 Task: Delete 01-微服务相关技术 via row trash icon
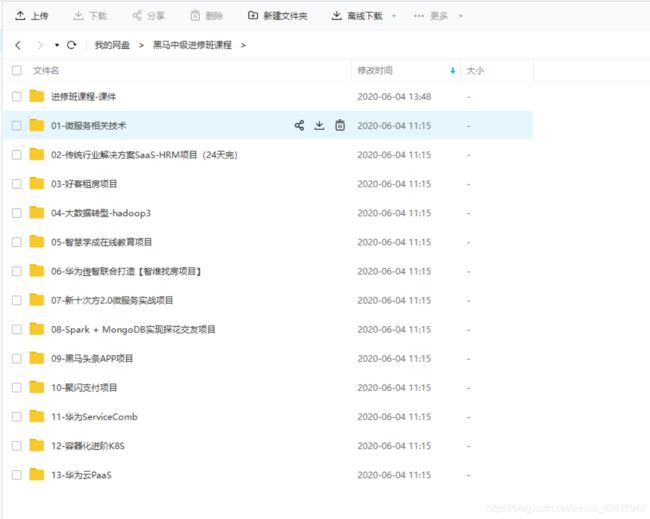(x=340, y=125)
